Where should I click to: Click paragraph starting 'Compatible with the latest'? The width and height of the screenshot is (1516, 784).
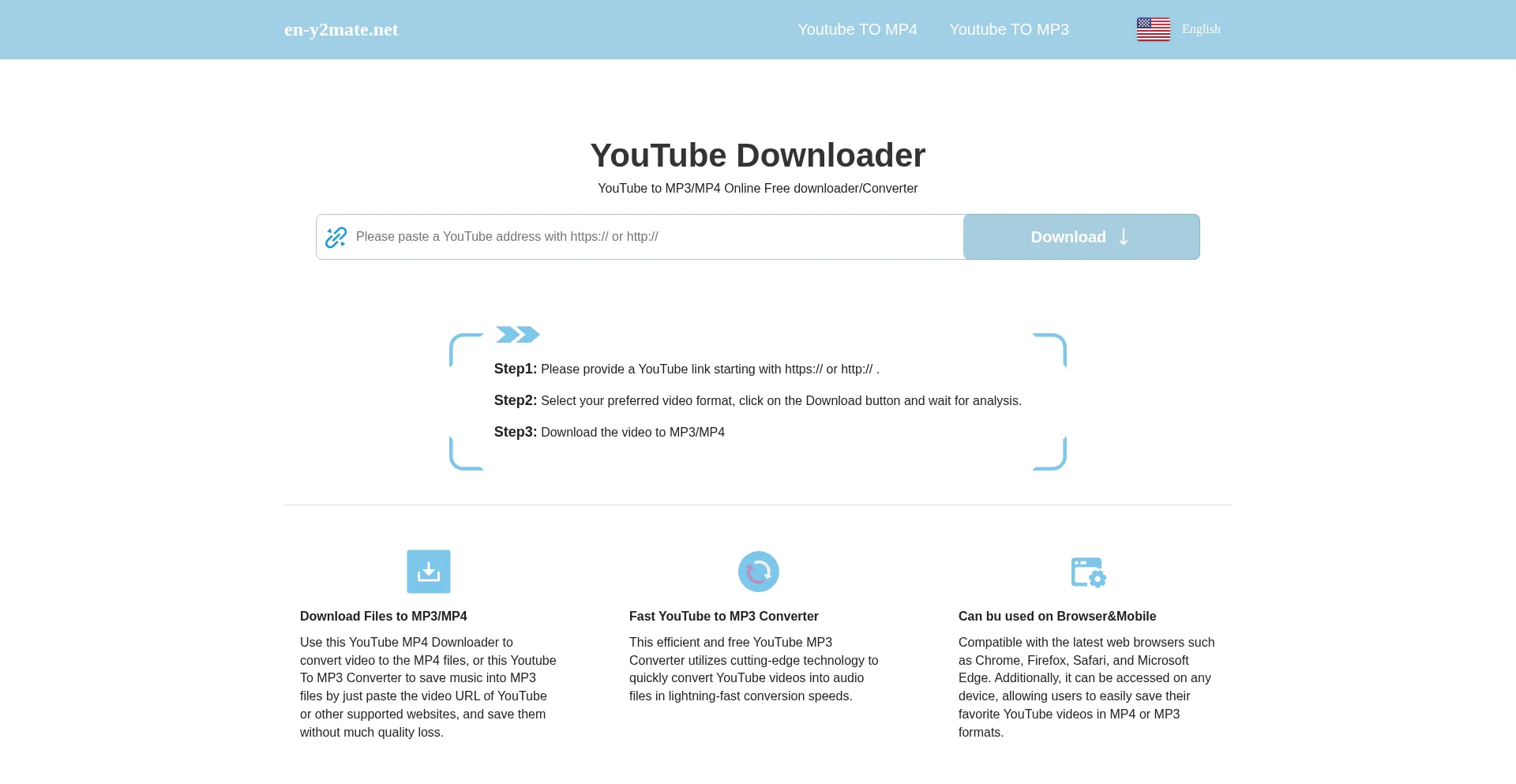pos(1086,687)
